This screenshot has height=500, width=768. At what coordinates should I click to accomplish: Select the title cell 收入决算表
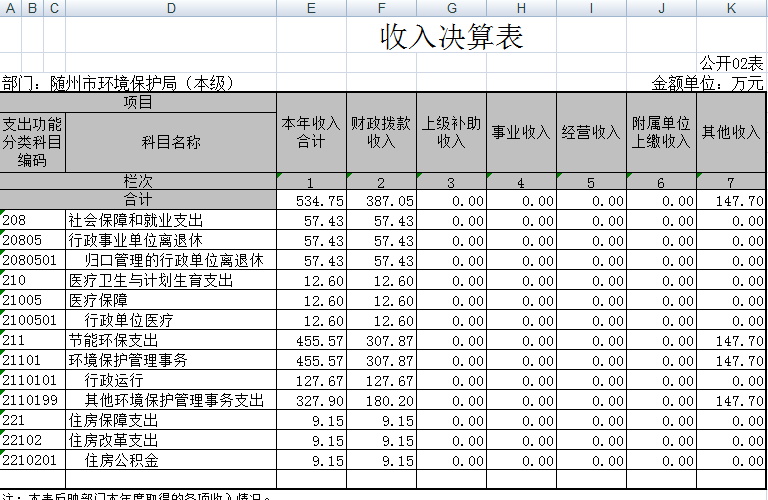coord(451,37)
